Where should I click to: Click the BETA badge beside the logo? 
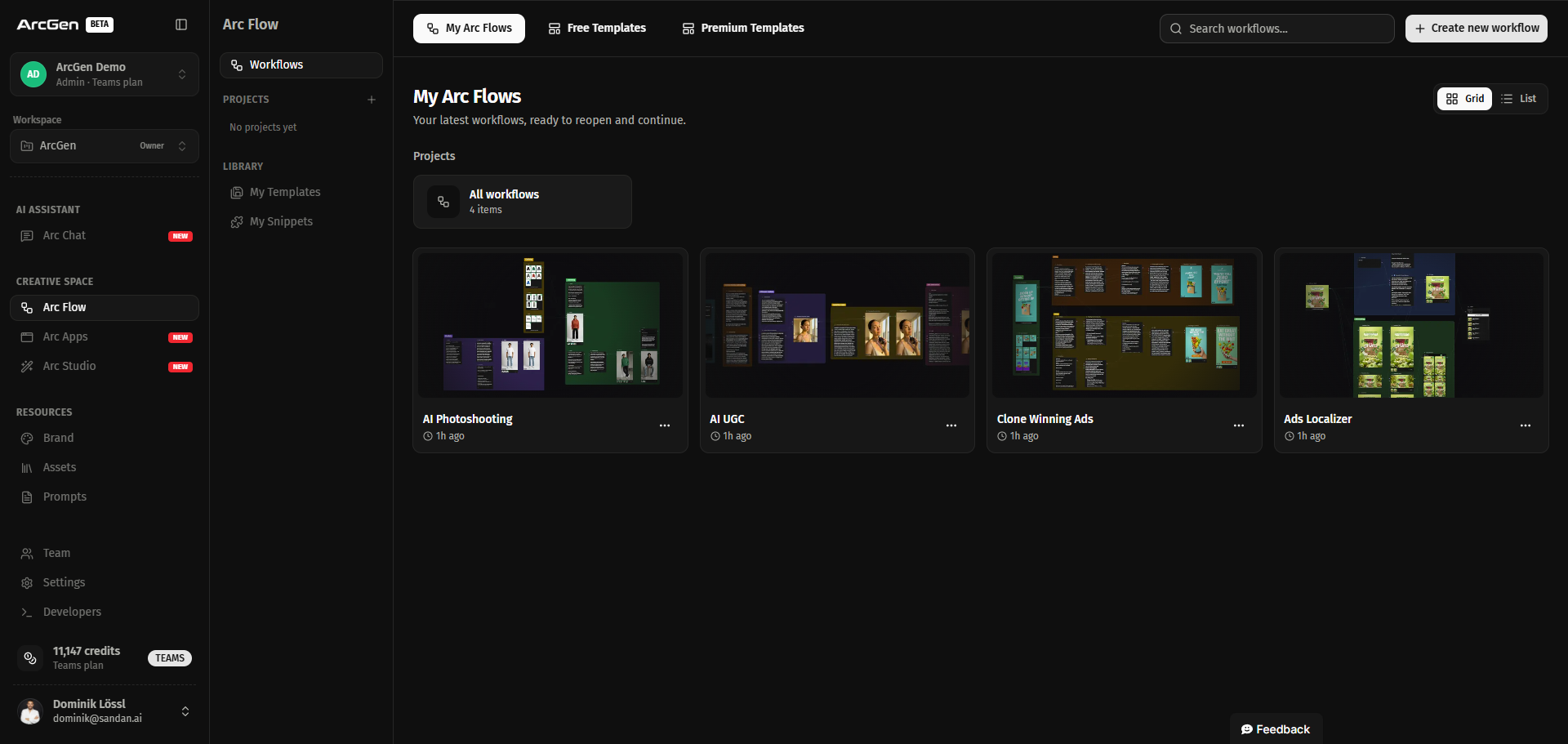100,25
